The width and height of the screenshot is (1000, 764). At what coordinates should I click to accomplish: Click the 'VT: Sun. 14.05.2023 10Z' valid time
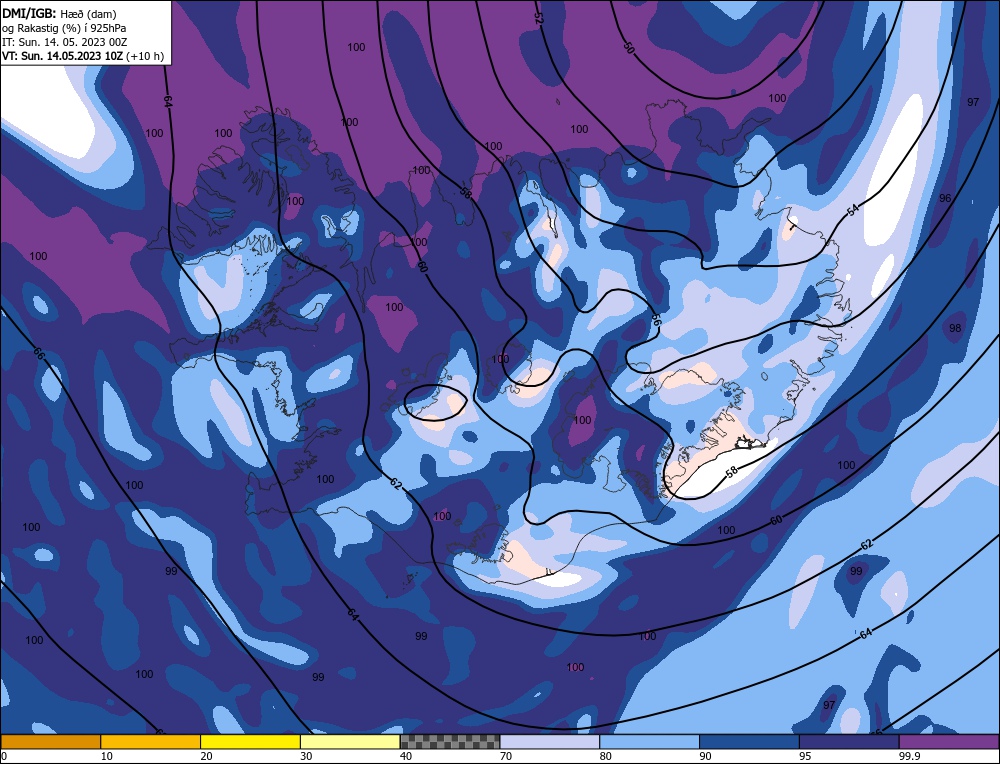pyautogui.click(x=63, y=56)
